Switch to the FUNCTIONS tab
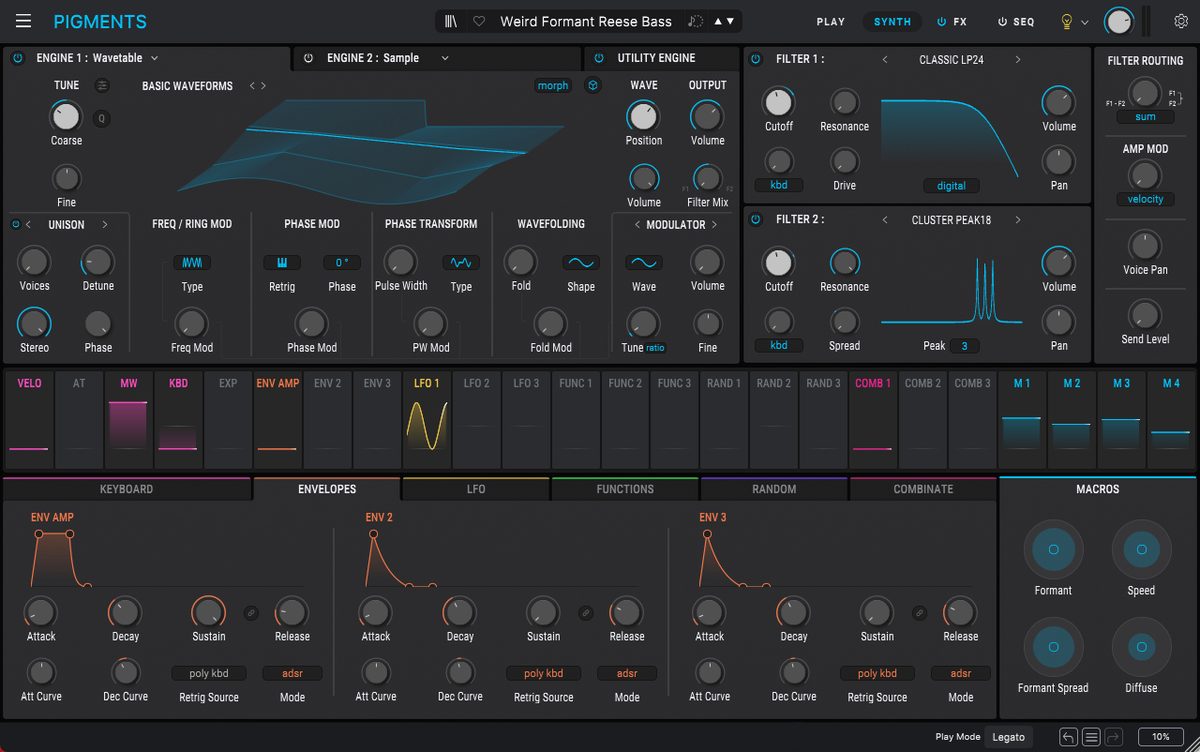1200x752 pixels. click(625, 489)
